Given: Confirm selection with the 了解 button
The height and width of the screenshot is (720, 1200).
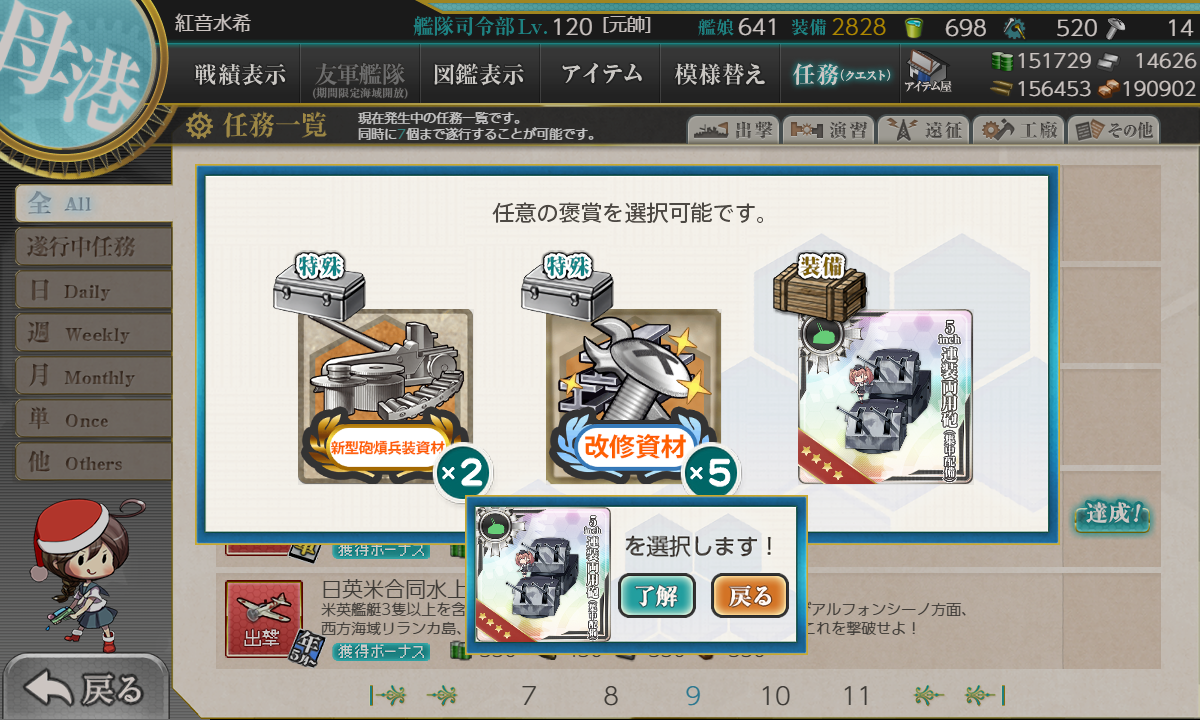Looking at the screenshot, I should click(657, 597).
